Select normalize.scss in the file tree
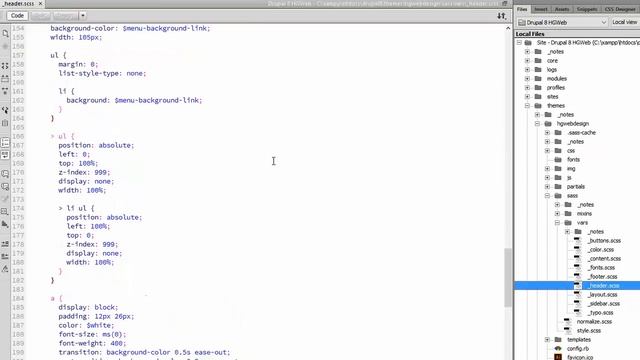Image resolution: width=640 pixels, height=360 pixels. click(594, 322)
